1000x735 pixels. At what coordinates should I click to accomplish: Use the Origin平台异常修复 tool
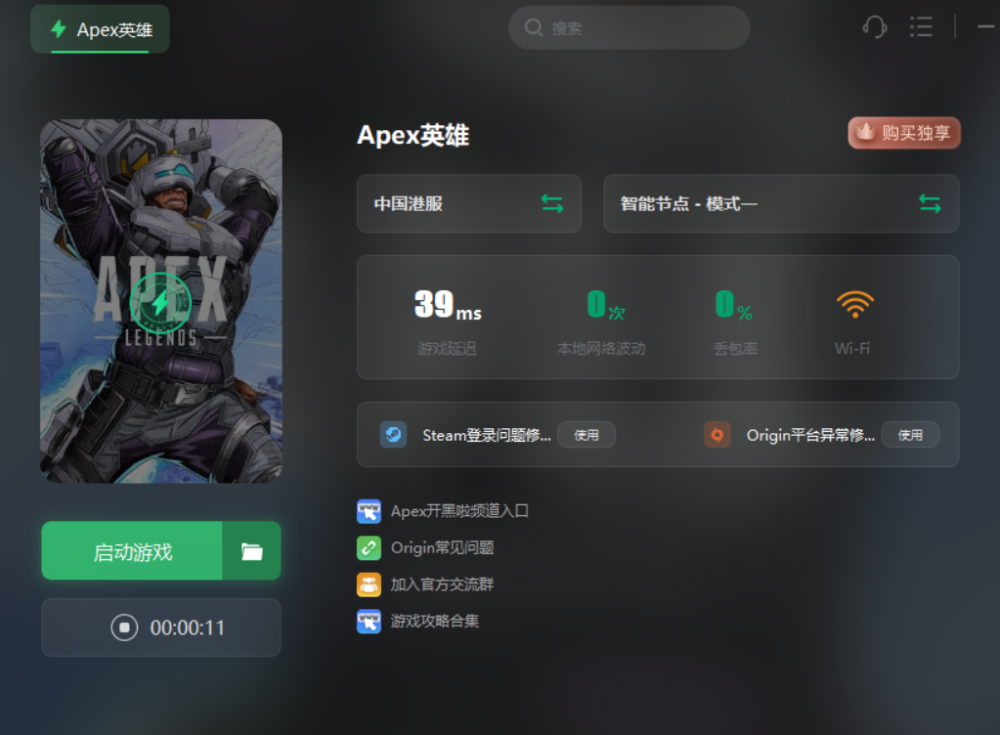(x=910, y=435)
